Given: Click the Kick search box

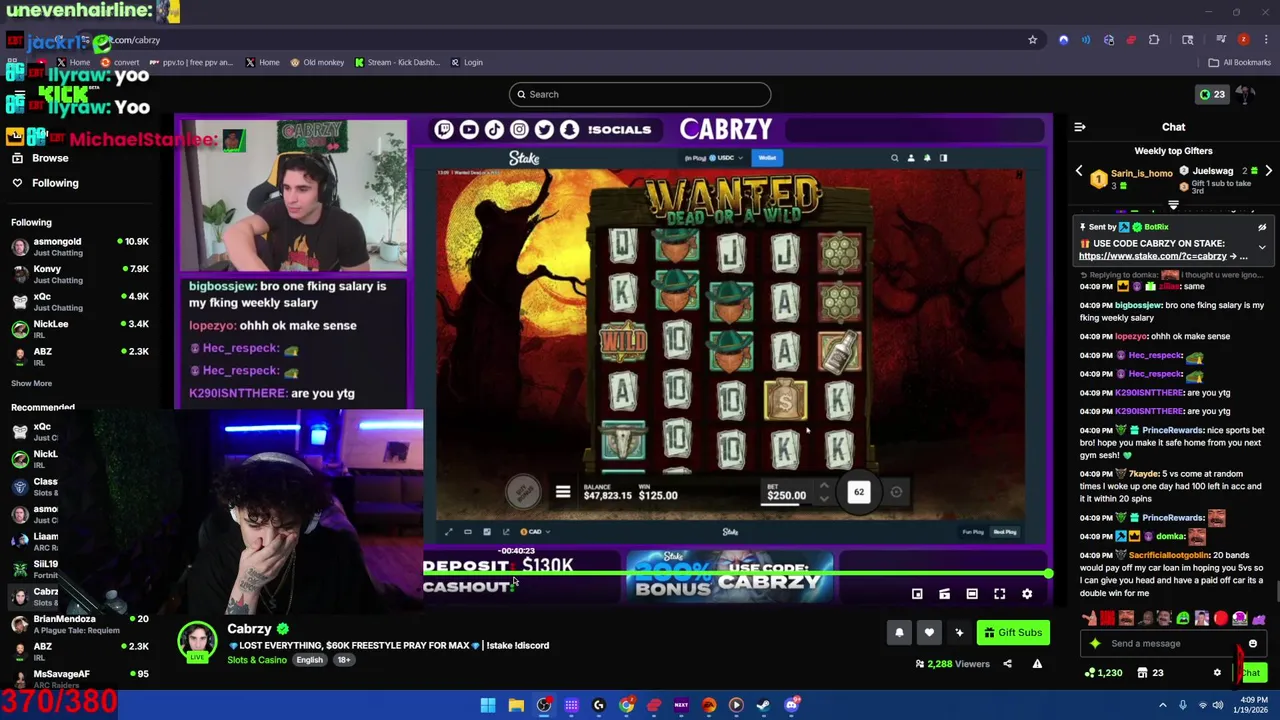Looking at the screenshot, I should [x=640, y=94].
